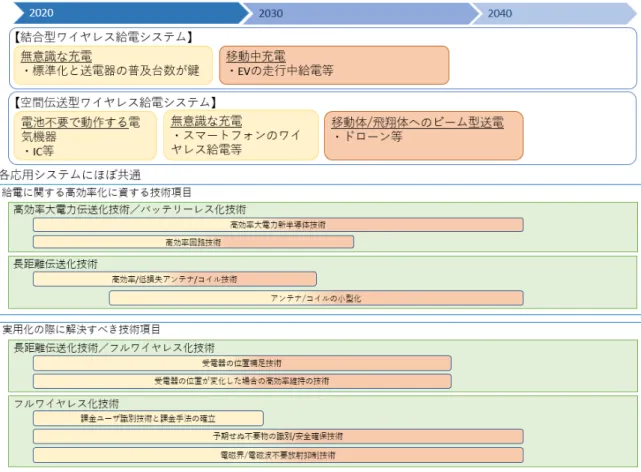641x472 pixels.
Task: Click the 2040 timeline arrow
Action: point(554,13)
